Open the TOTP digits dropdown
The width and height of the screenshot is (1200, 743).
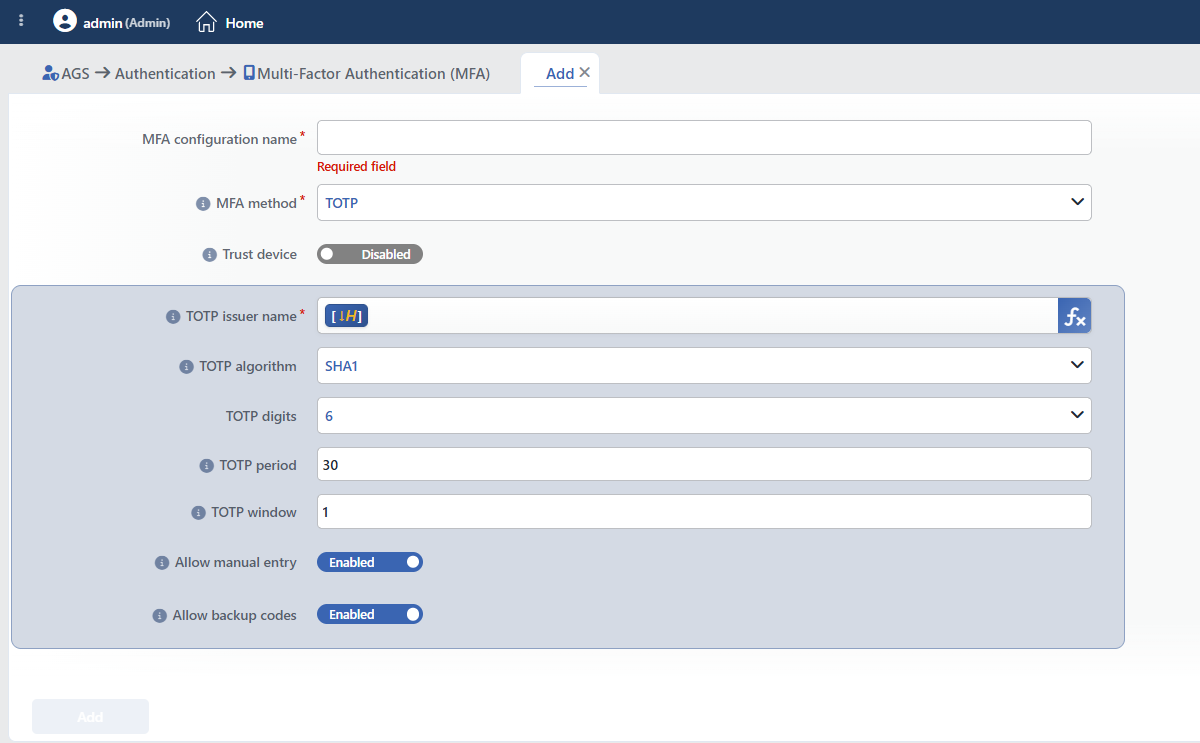pyautogui.click(x=704, y=415)
